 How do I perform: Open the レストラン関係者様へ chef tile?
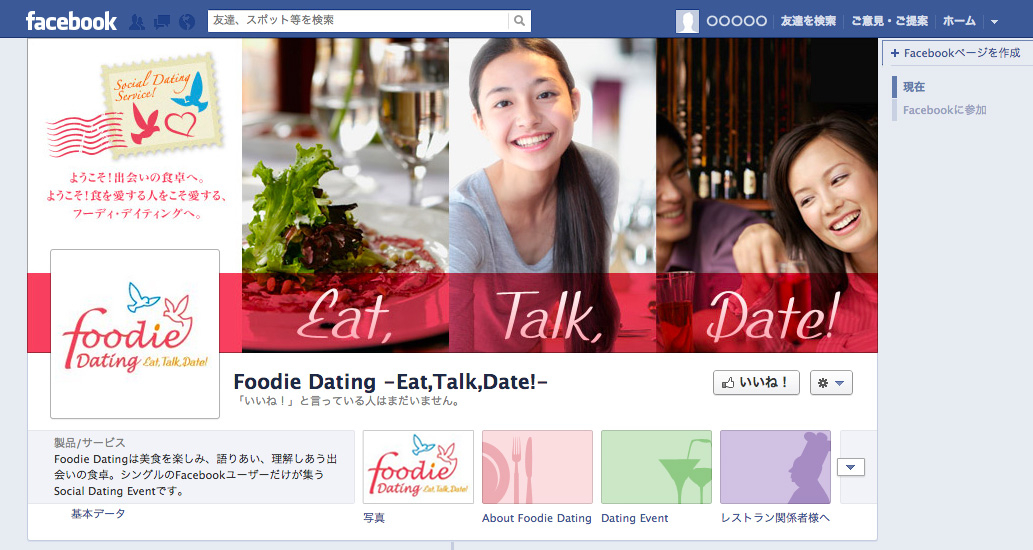[x=775, y=467]
